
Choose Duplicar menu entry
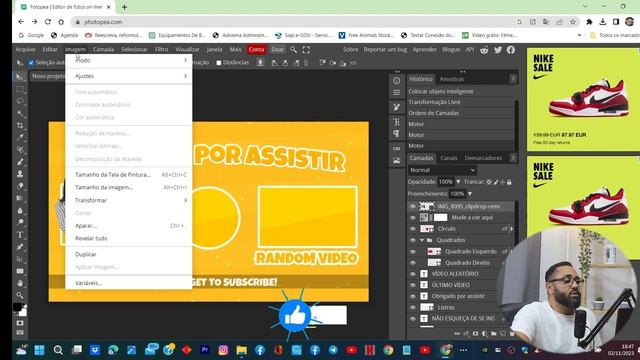click(129, 254)
